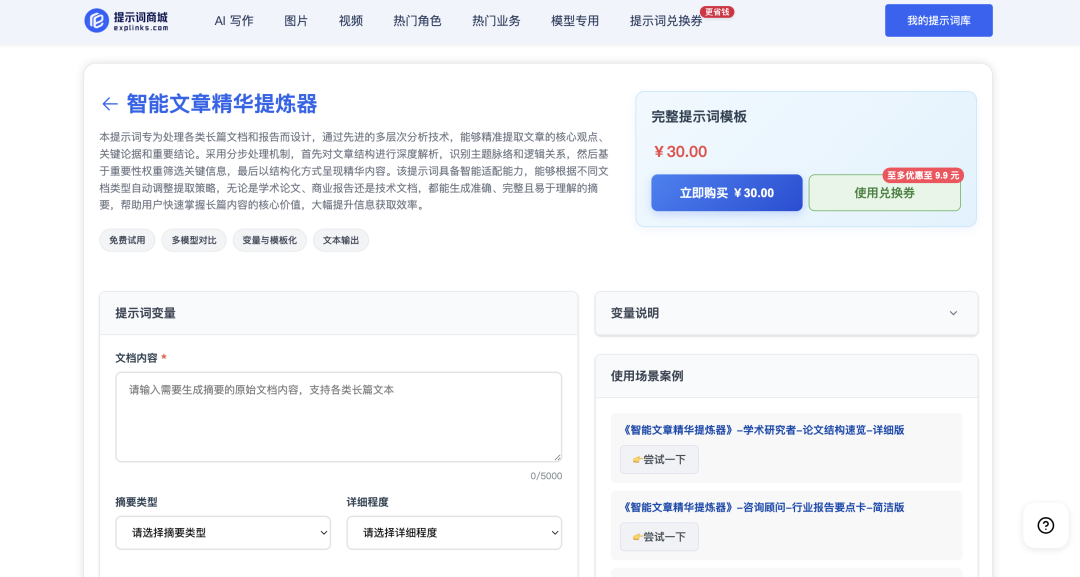Viewport: 1080px width, 577px height.
Task: Open the AI 写作 menu
Action: click(233, 21)
